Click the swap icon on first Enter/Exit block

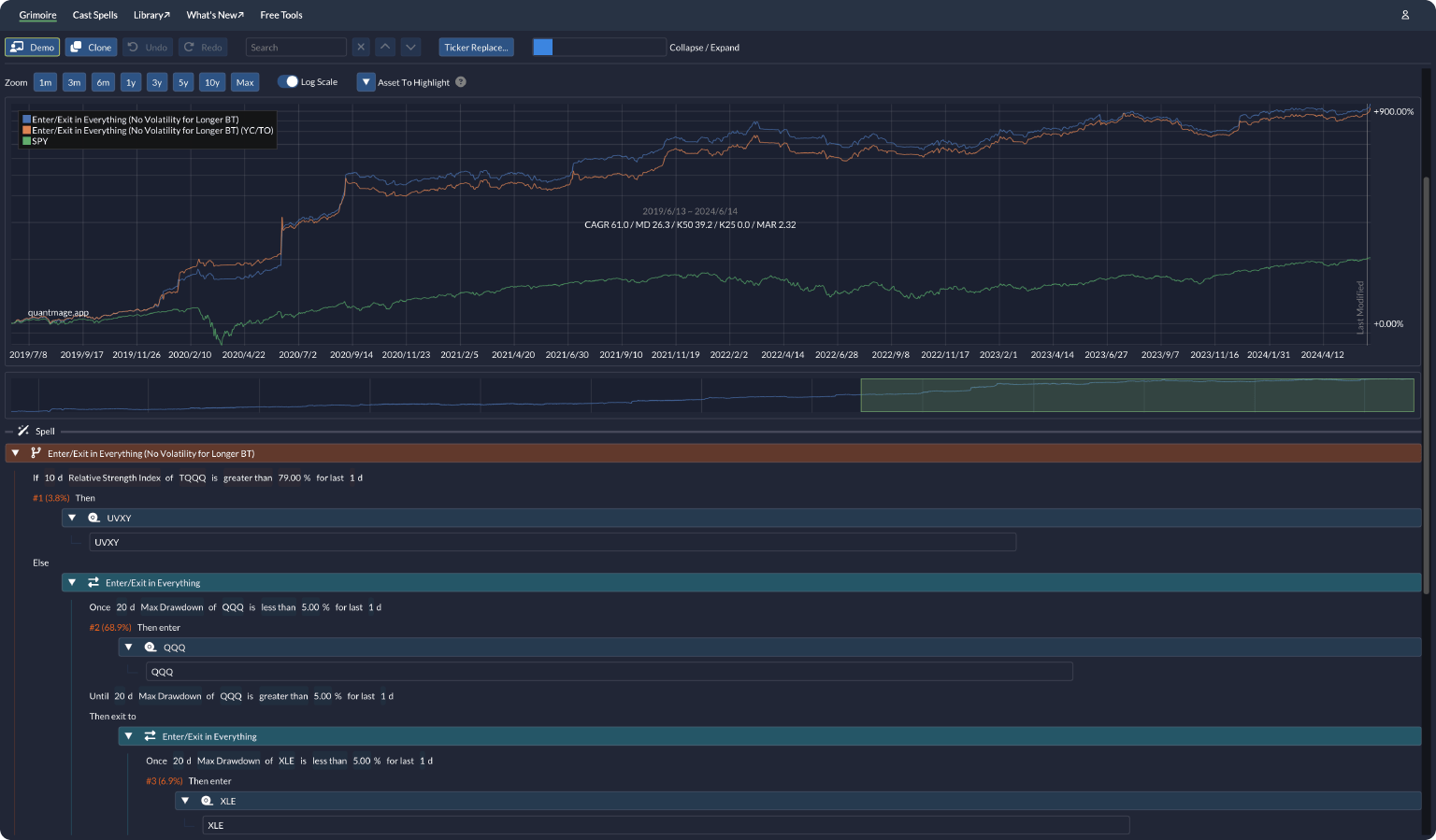(93, 582)
